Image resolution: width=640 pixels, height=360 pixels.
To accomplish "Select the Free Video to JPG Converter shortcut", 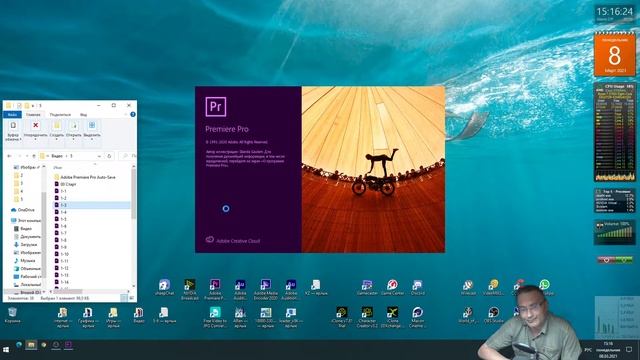I will tap(215, 317).
